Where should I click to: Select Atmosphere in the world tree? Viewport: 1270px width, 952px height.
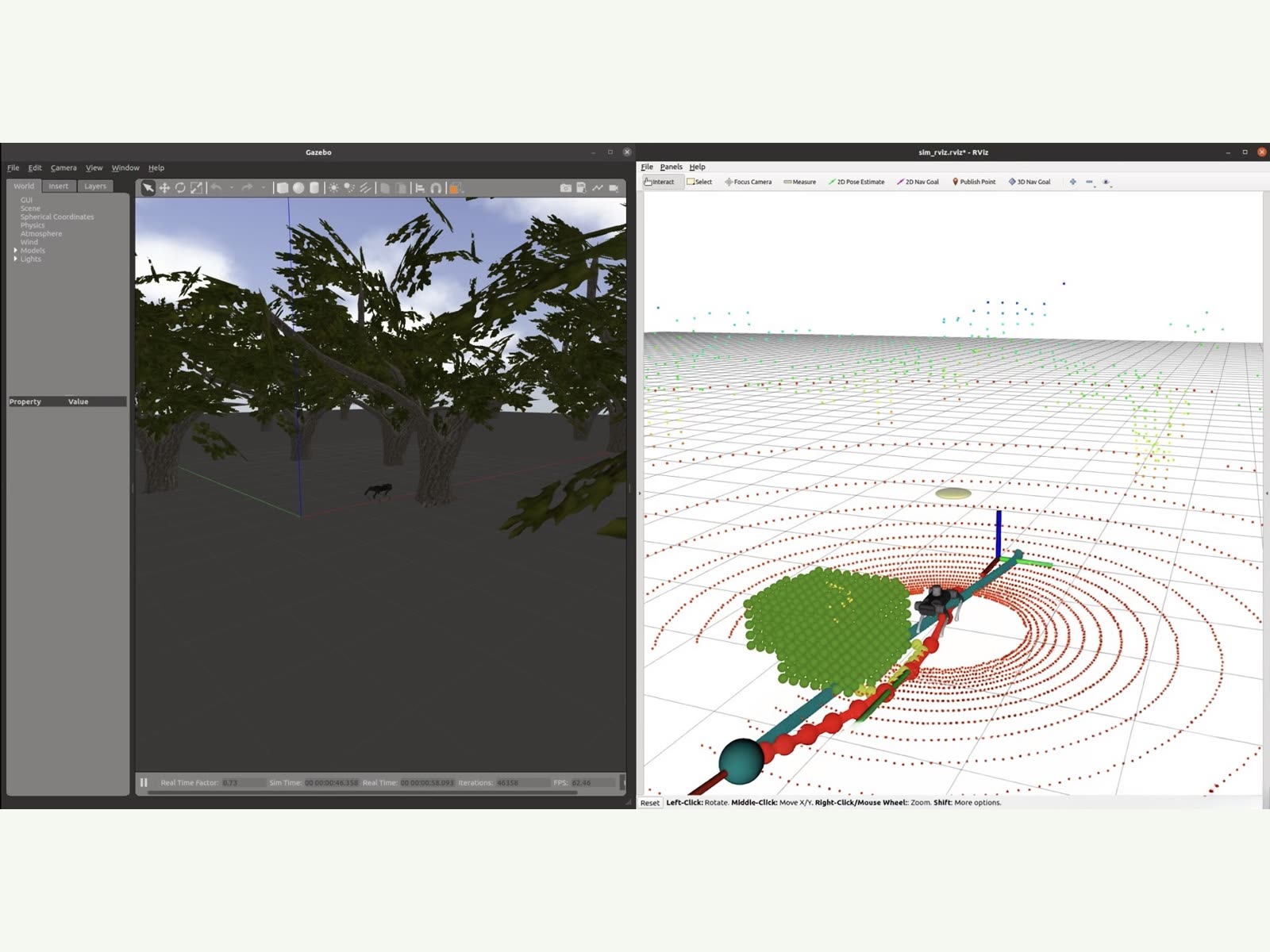pyautogui.click(x=41, y=233)
